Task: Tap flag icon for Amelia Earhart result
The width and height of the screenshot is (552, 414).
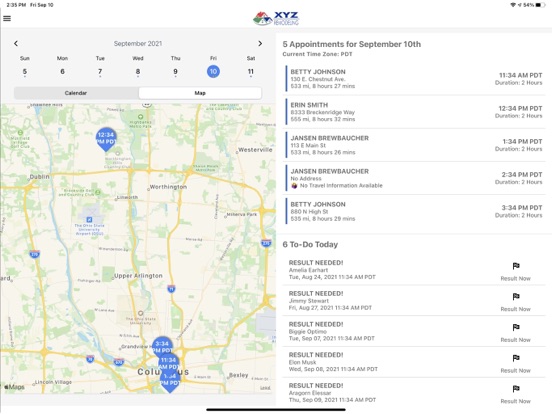Action: (x=516, y=266)
